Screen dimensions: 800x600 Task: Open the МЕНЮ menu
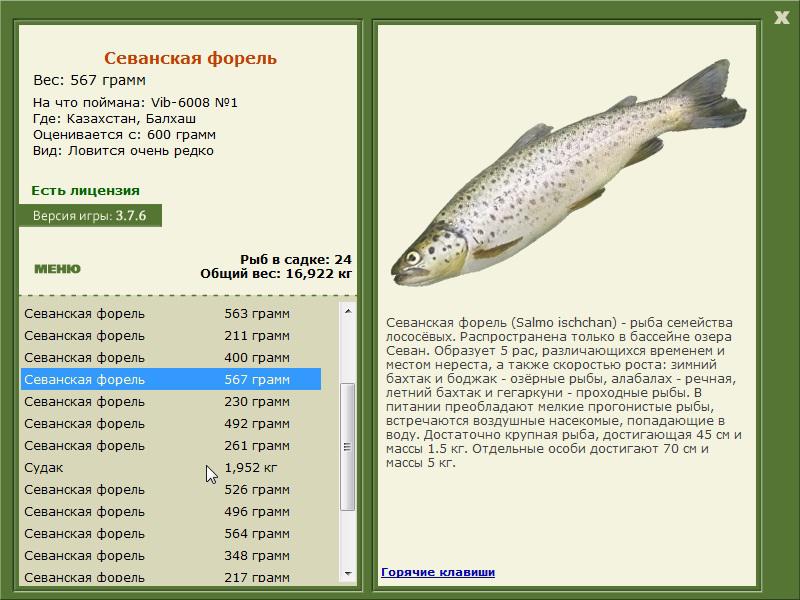pos(57,269)
